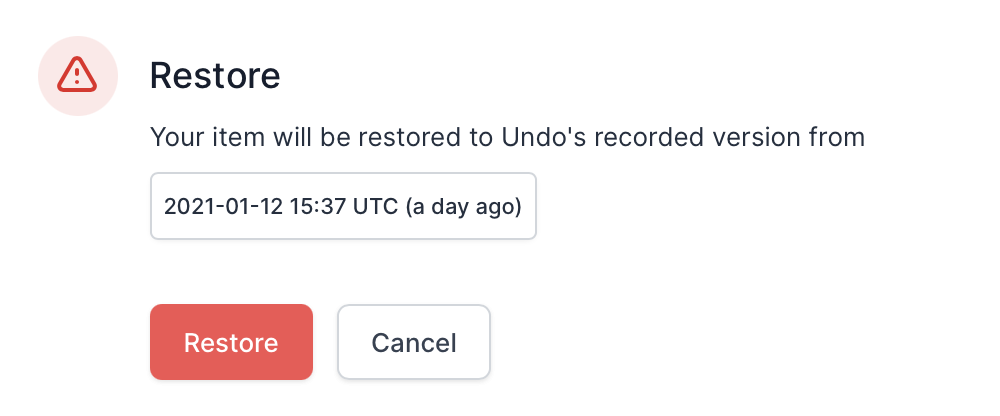Hit Restore to revert the item

pyautogui.click(x=231, y=342)
